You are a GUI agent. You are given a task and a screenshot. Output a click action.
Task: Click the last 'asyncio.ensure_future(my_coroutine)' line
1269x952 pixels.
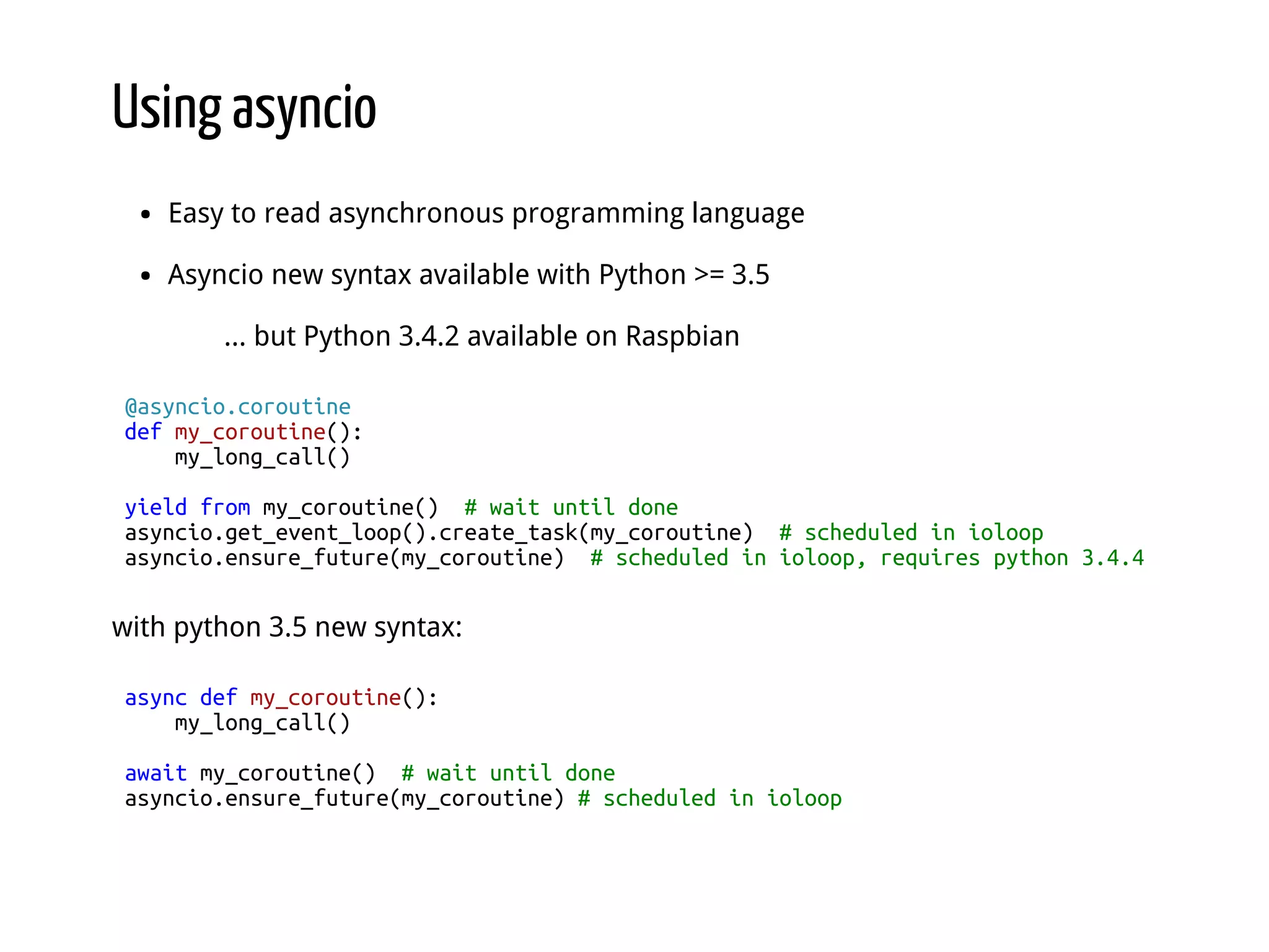pyautogui.click(x=345, y=799)
